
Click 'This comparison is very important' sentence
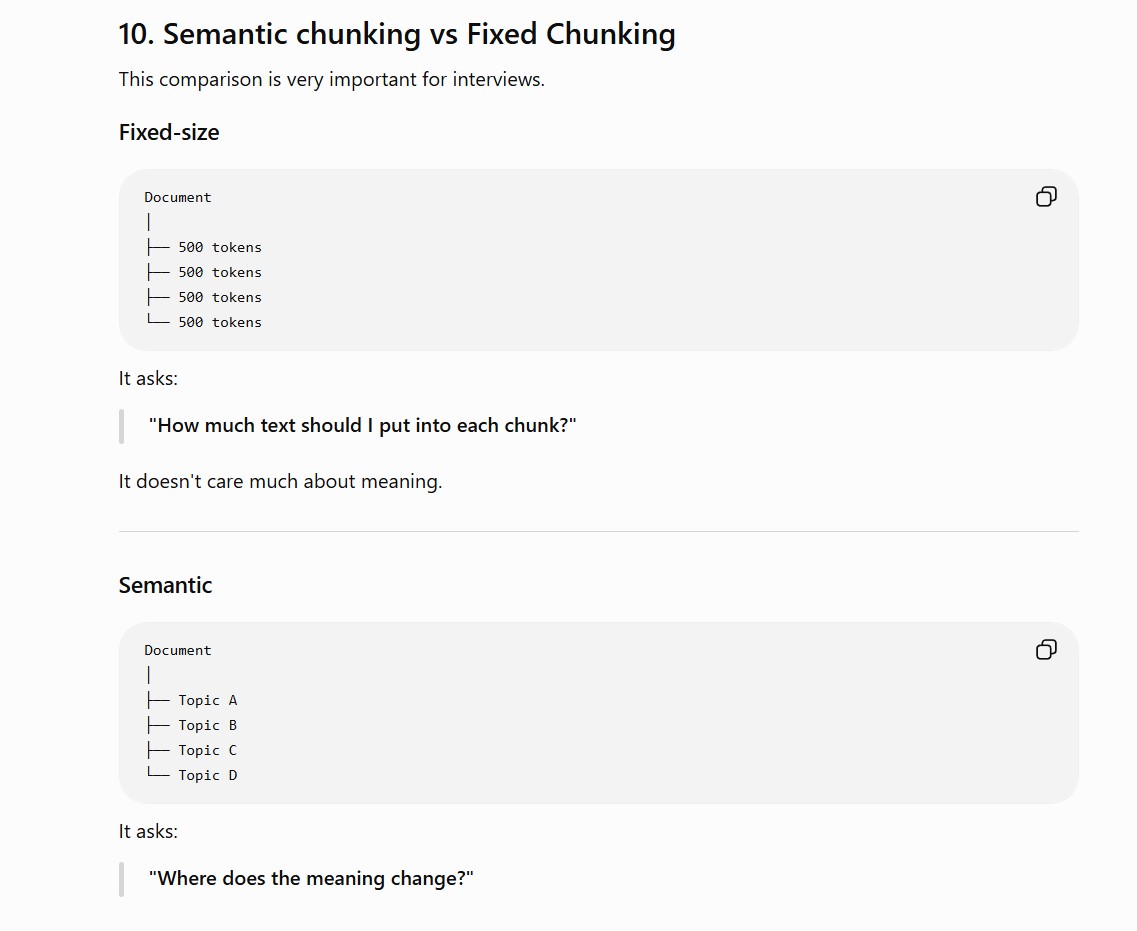331,79
